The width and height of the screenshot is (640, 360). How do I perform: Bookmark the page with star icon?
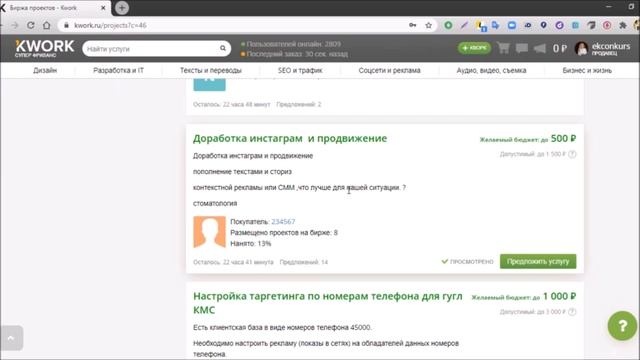[429, 25]
